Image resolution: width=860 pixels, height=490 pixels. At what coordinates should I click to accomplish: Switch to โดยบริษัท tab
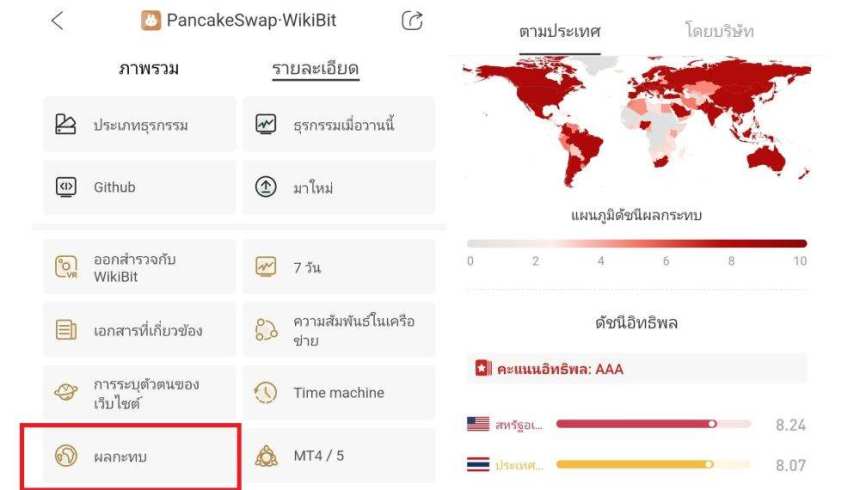[720, 31]
